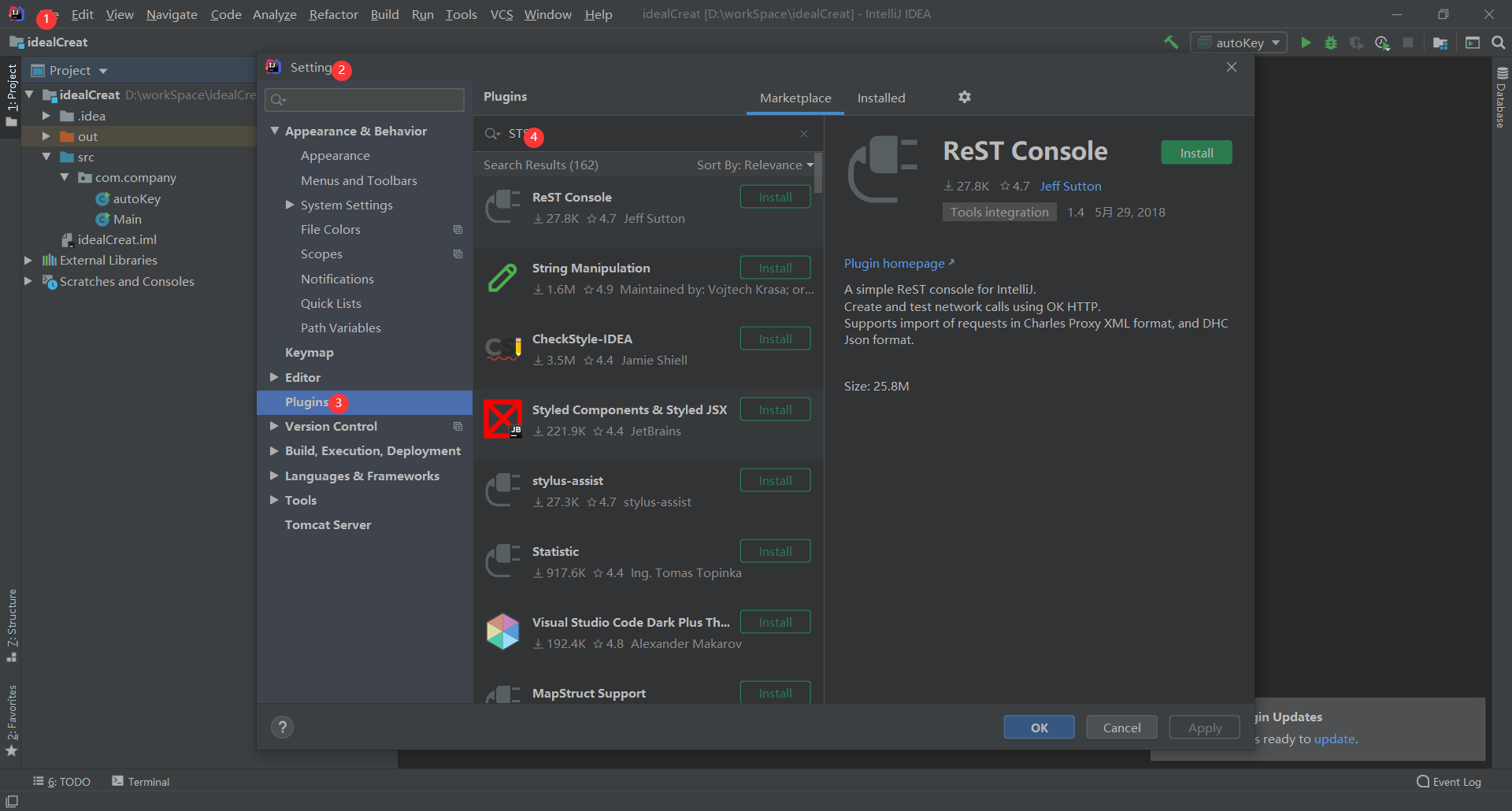Click the plugins settings gear icon
The height and width of the screenshot is (811, 1512).
pos(965,97)
